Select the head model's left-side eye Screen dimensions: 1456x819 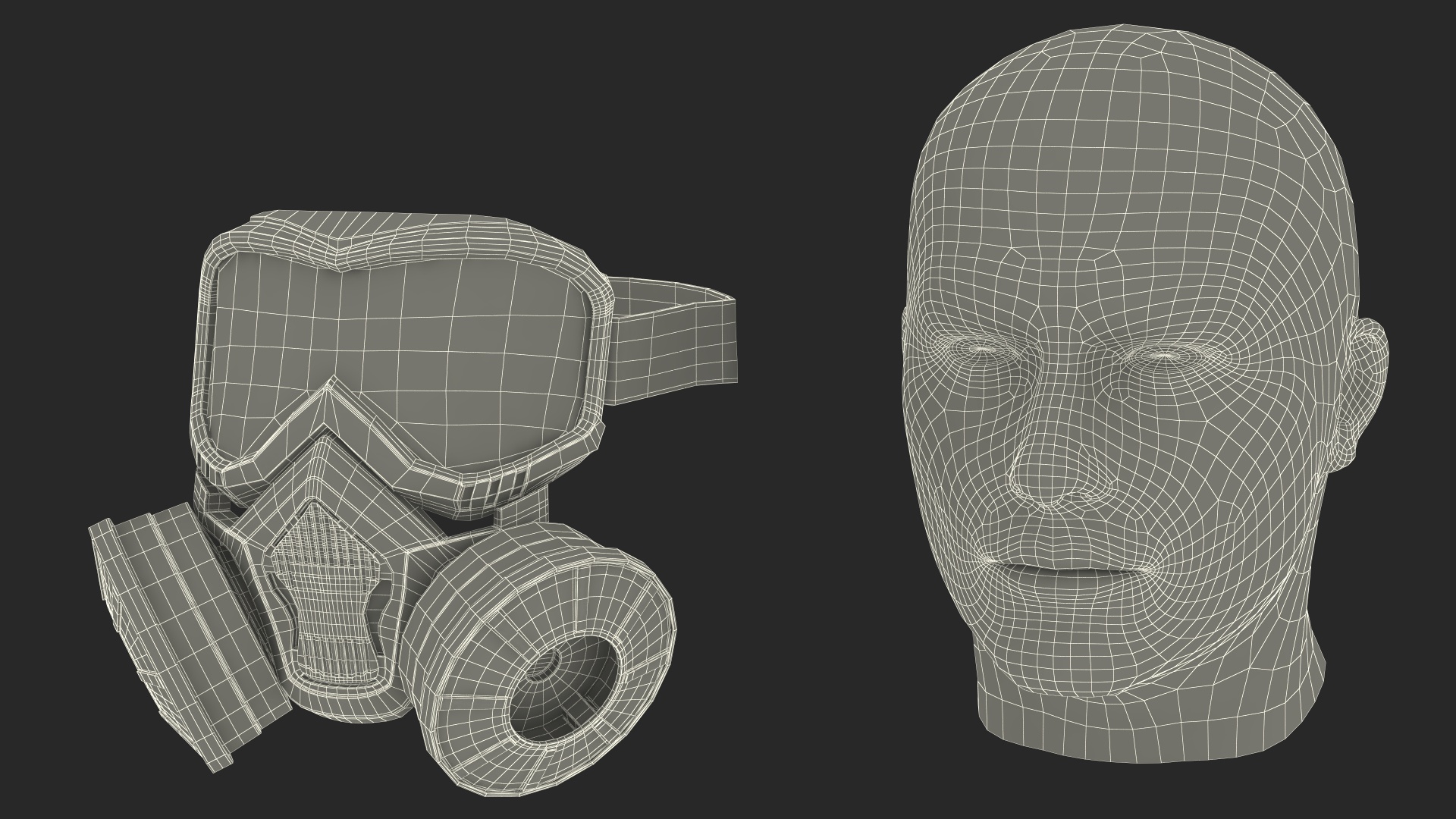984,350
